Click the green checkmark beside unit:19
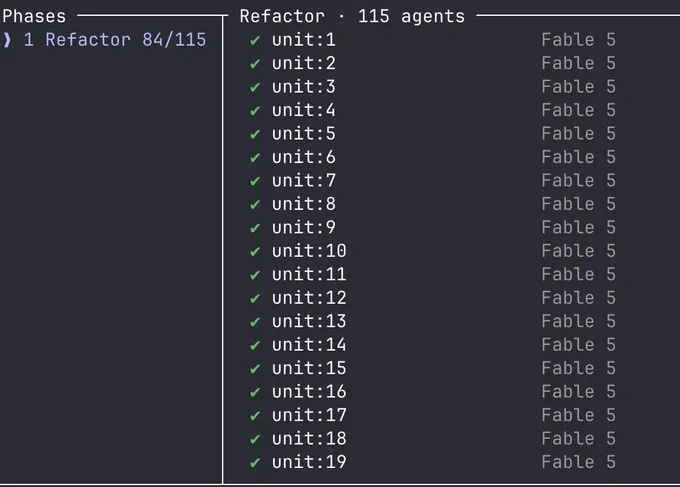The image size is (680, 487). [255, 462]
